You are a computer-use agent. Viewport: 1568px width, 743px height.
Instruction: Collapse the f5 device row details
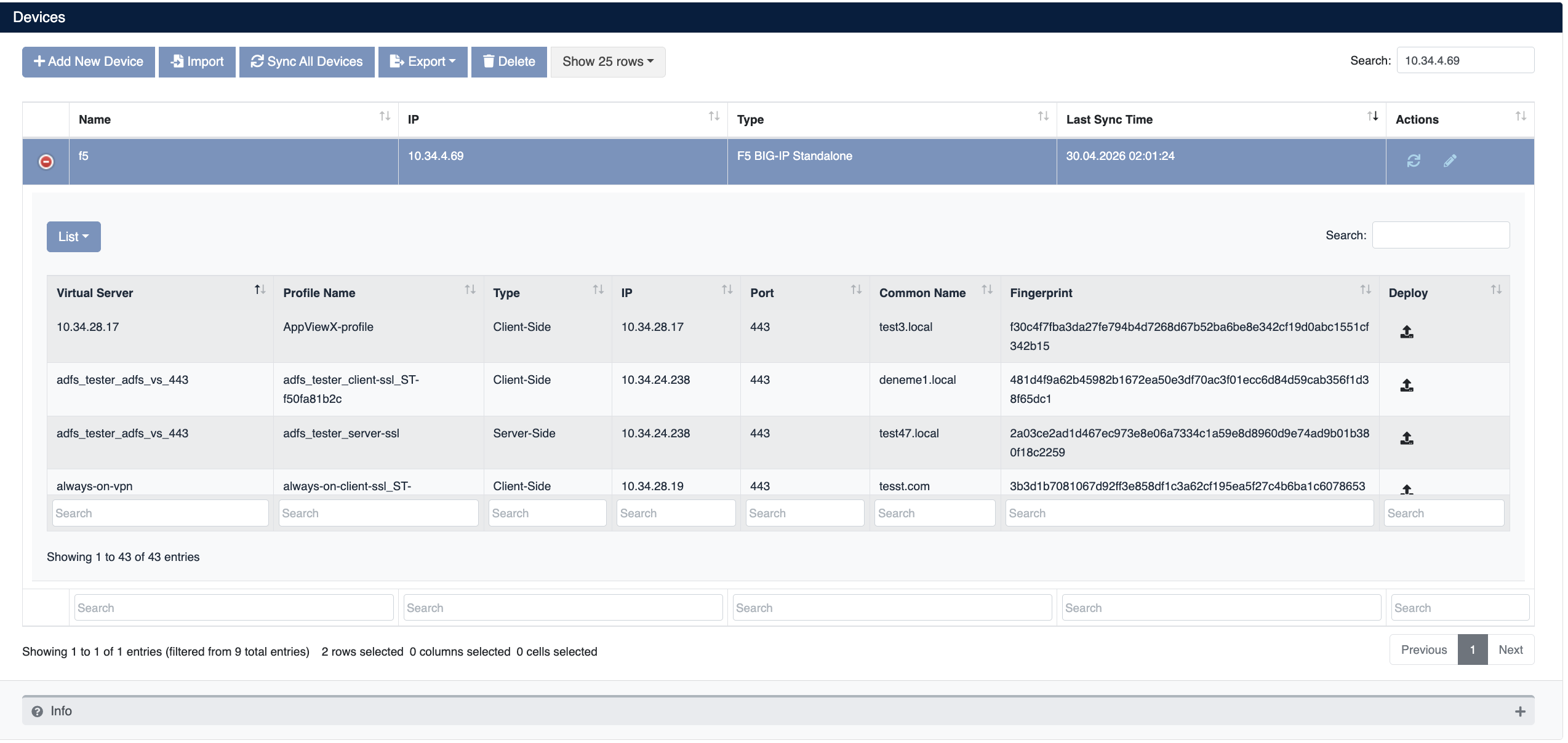pyautogui.click(x=46, y=162)
